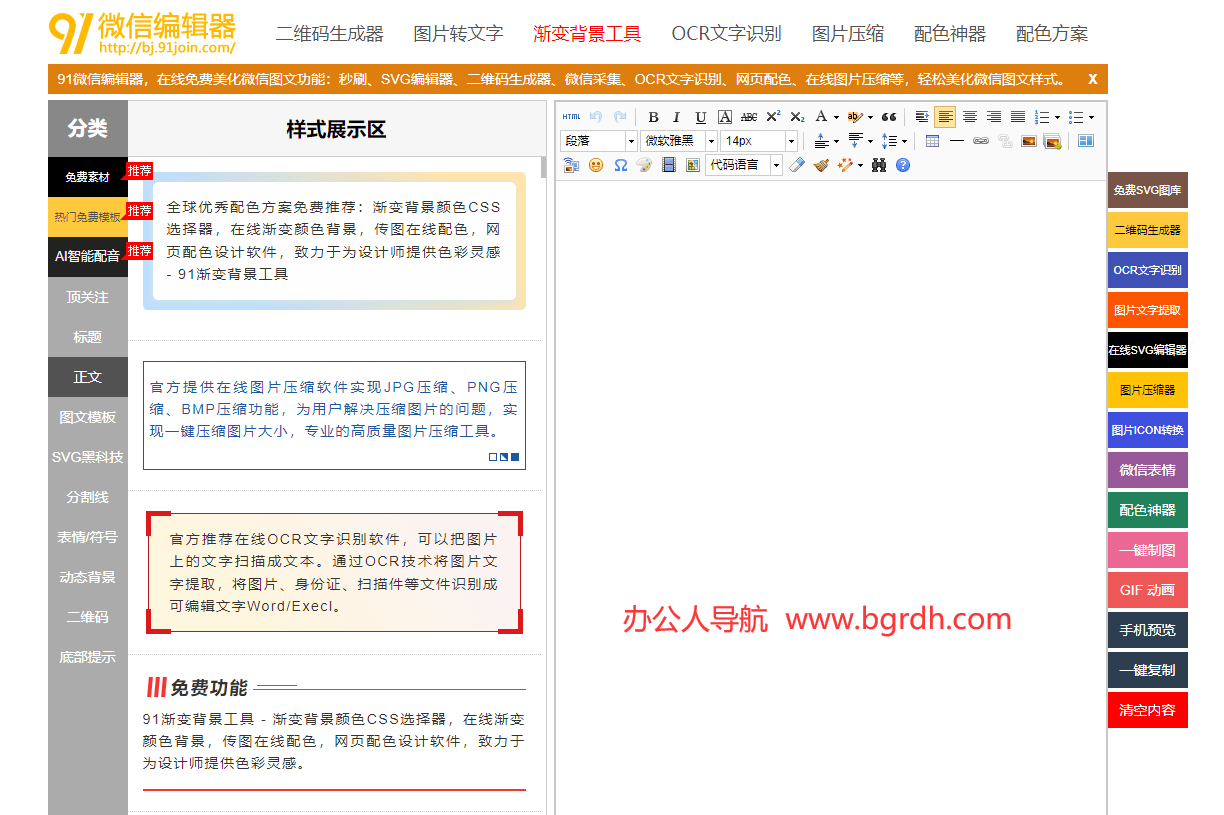Open the emoticon smiley picker
Screen dimensions: 1224x815
[596, 165]
